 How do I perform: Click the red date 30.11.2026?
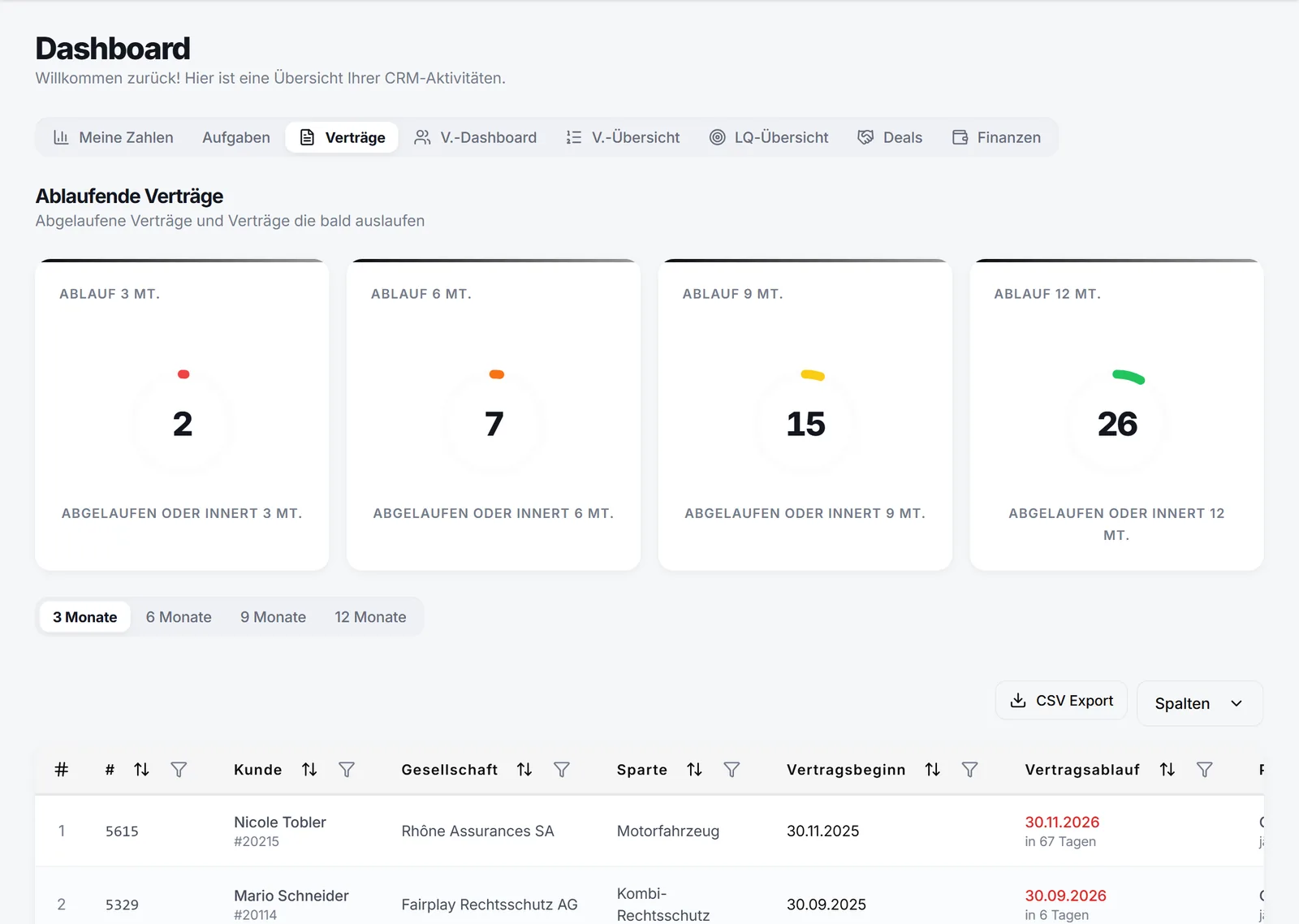[1062, 822]
